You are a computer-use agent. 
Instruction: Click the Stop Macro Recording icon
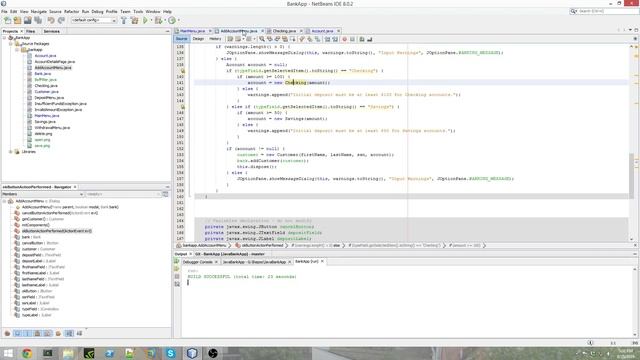click(352, 39)
